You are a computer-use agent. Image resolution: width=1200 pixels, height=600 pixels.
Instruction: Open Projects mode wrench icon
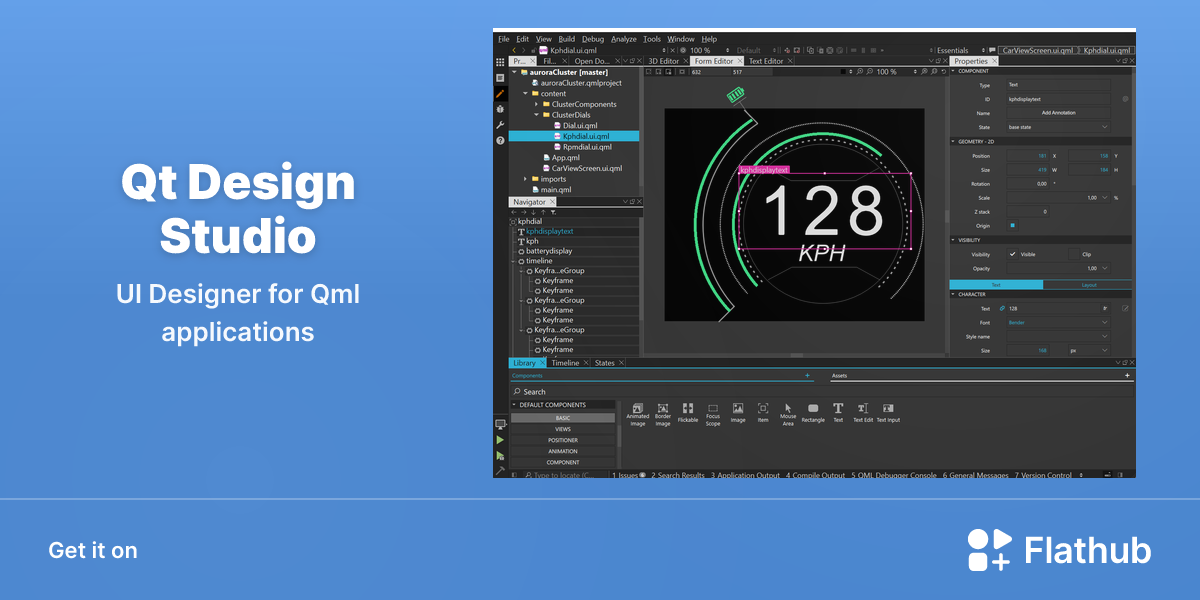pos(500,125)
